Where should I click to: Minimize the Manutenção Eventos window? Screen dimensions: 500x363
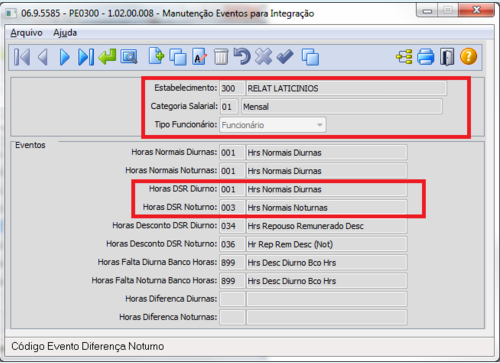point(427,10)
